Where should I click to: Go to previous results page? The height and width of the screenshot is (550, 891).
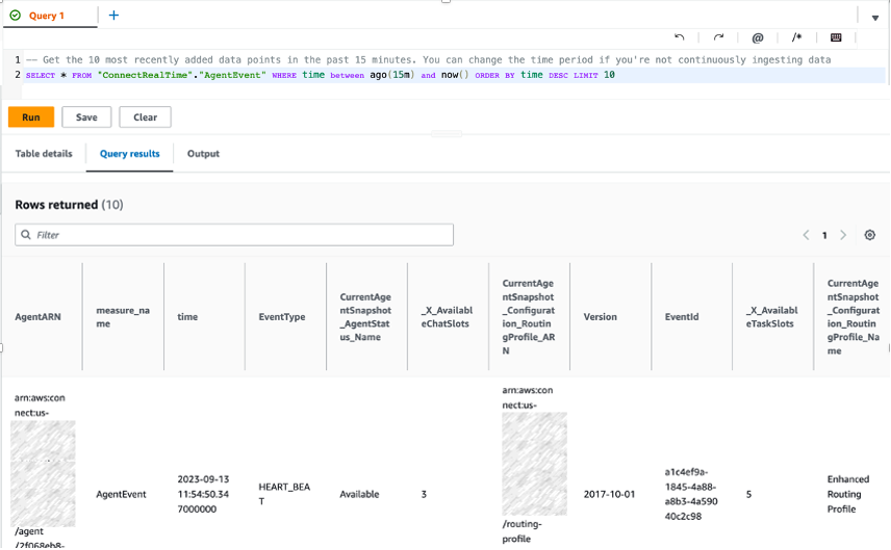(x=806, y=235)
